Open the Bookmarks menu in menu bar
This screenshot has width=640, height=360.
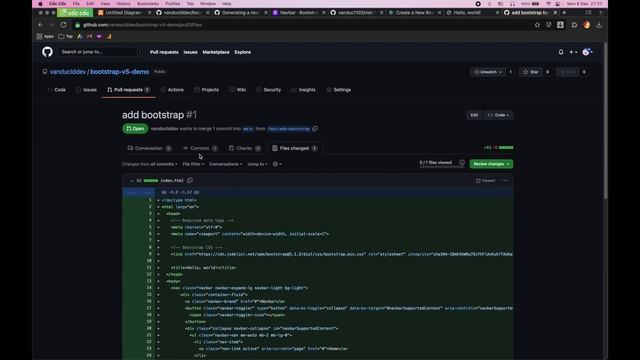148,4
